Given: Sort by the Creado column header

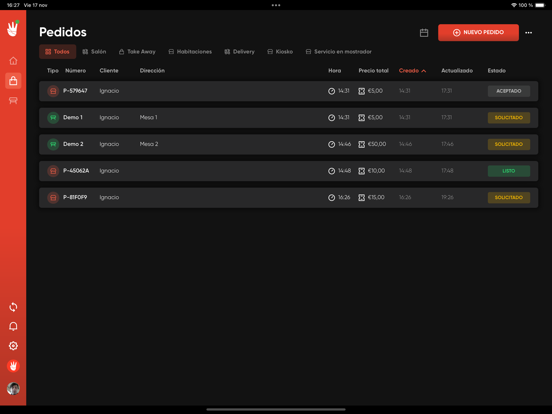Looking at the screenshot, I should (412, 71).
